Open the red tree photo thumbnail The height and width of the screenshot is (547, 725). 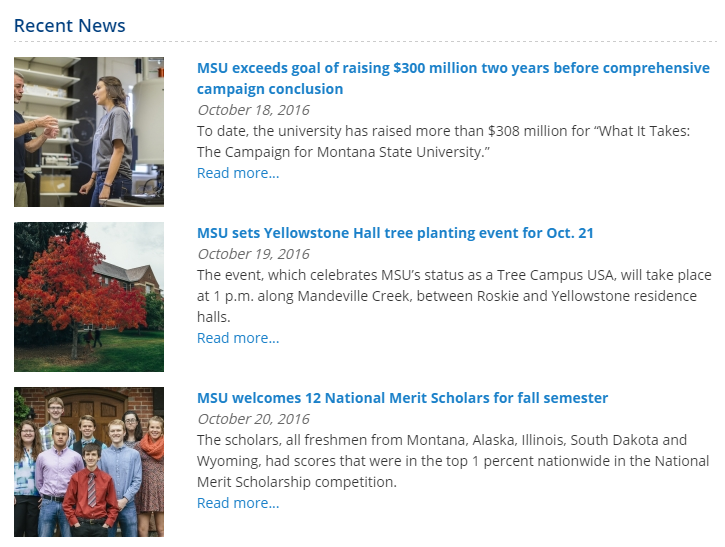click(89, 297)
